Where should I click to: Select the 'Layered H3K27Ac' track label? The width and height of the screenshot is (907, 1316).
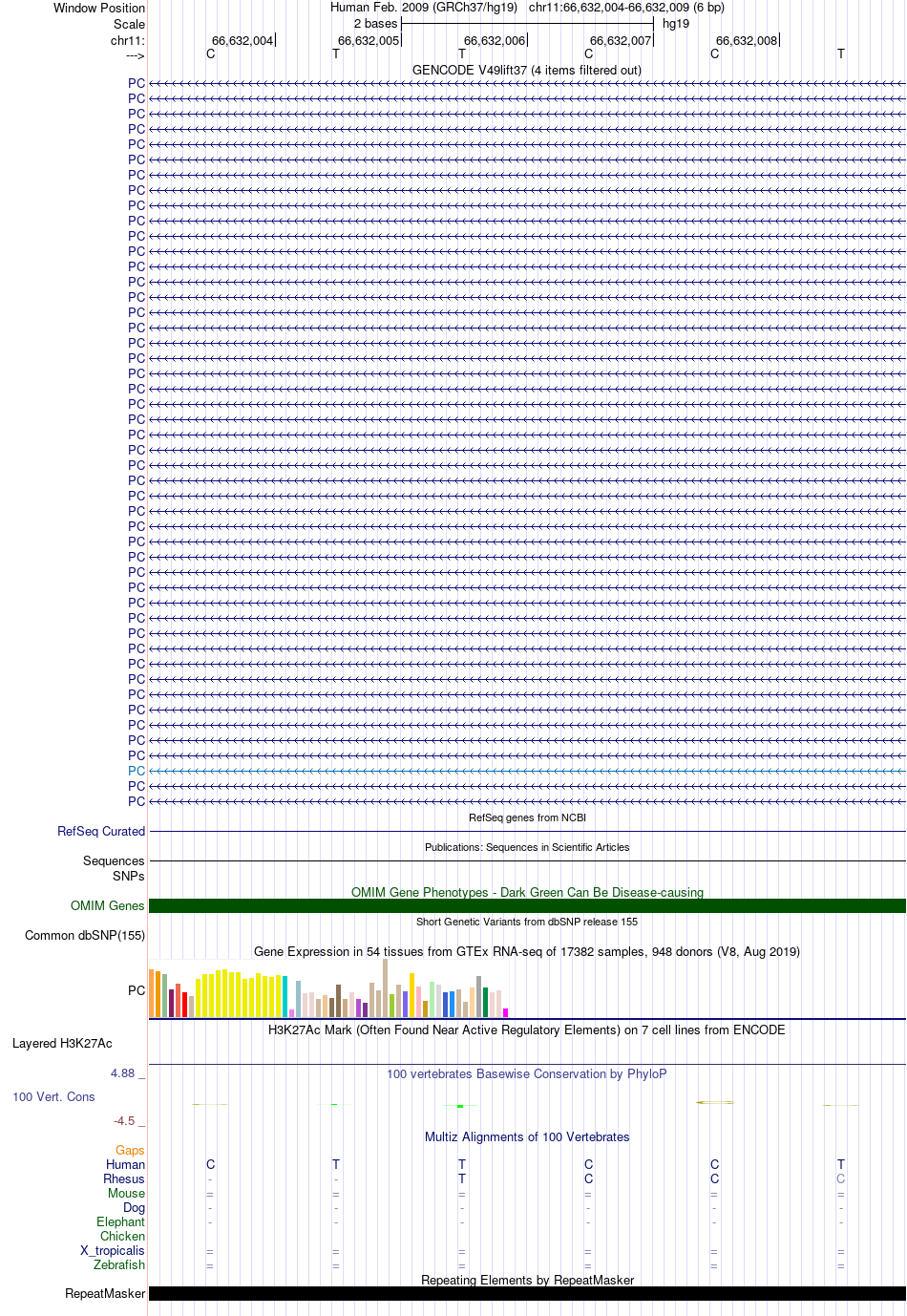click(62, 1043)
